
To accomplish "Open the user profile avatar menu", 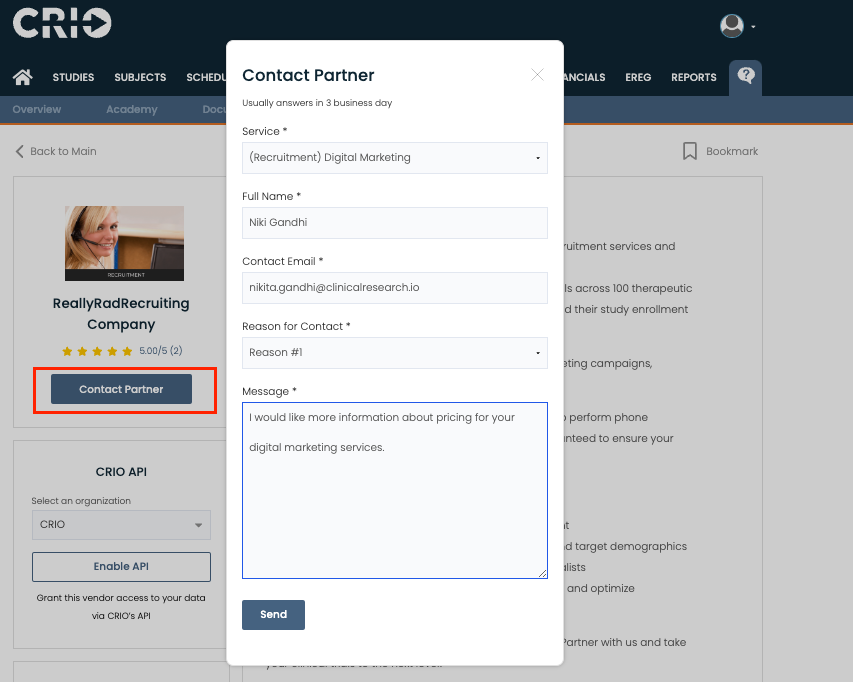I will click(735, 26).
